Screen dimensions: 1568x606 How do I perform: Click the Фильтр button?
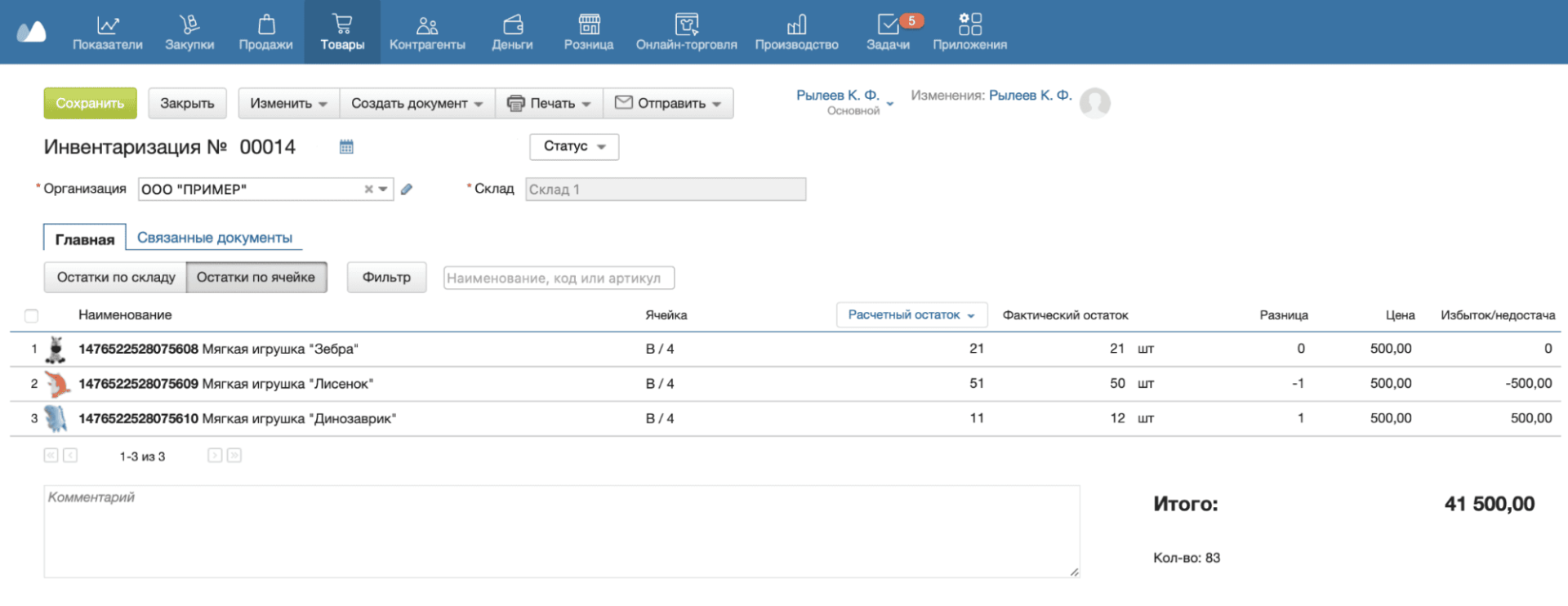386,278
